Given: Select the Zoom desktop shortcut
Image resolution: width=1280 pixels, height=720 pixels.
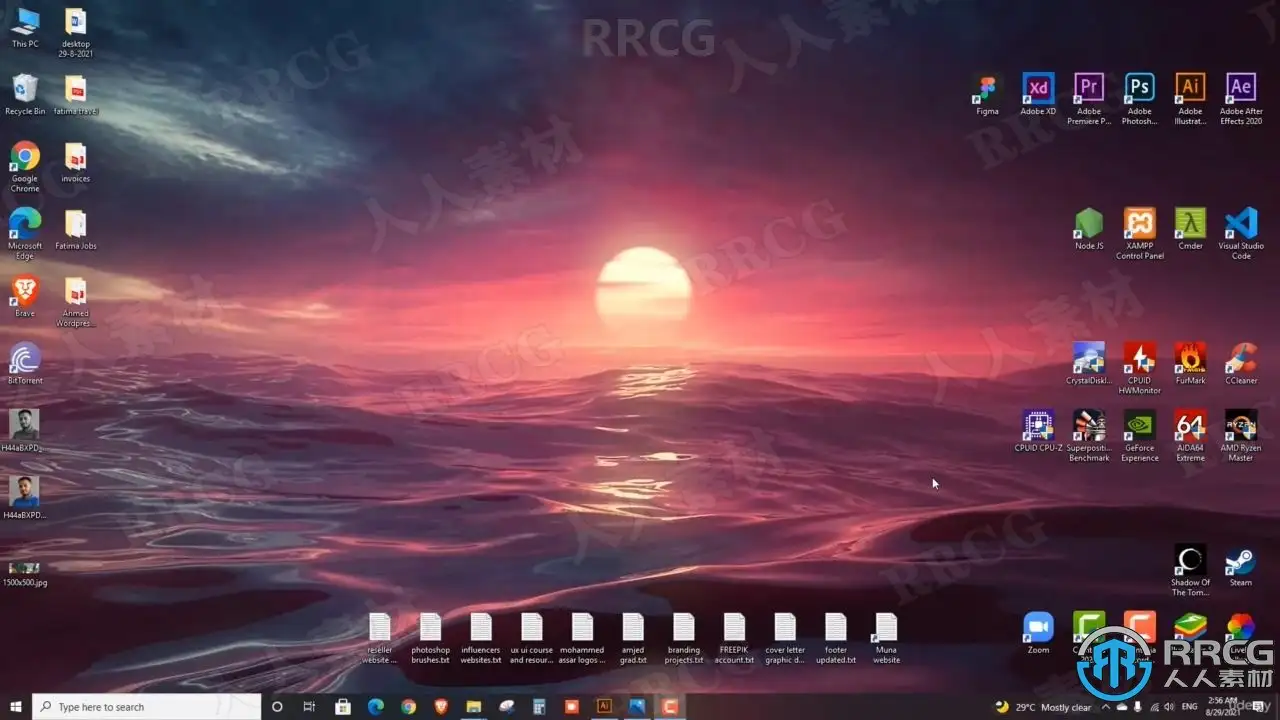Looking at the screenshot, I should tap(1038, 633).
